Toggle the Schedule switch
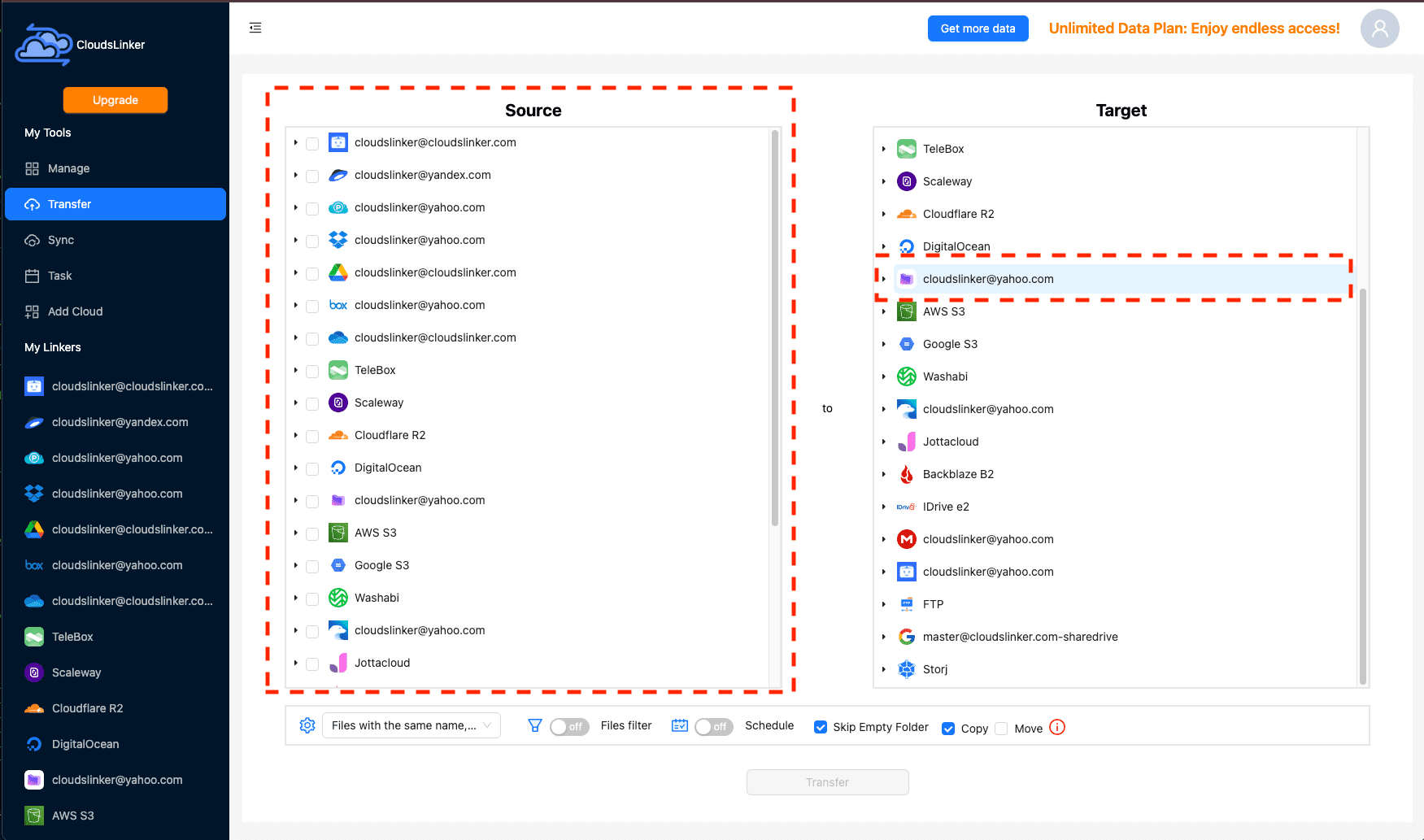 click(x=714, y=726)
